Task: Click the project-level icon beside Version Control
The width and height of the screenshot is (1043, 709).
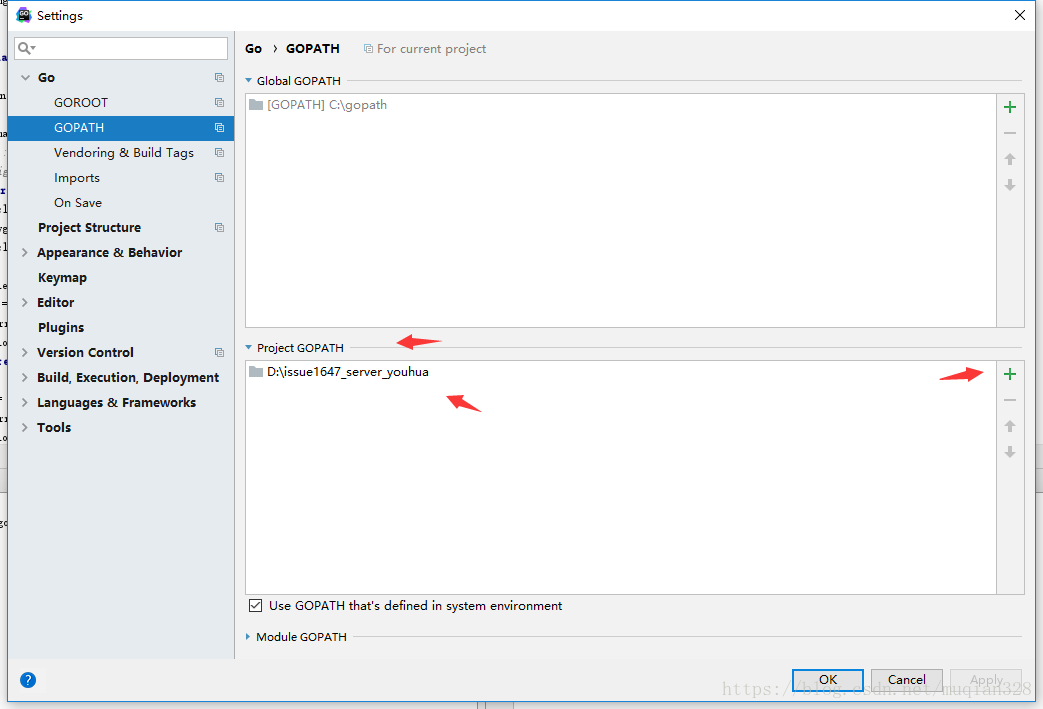Action: point(219,353)
